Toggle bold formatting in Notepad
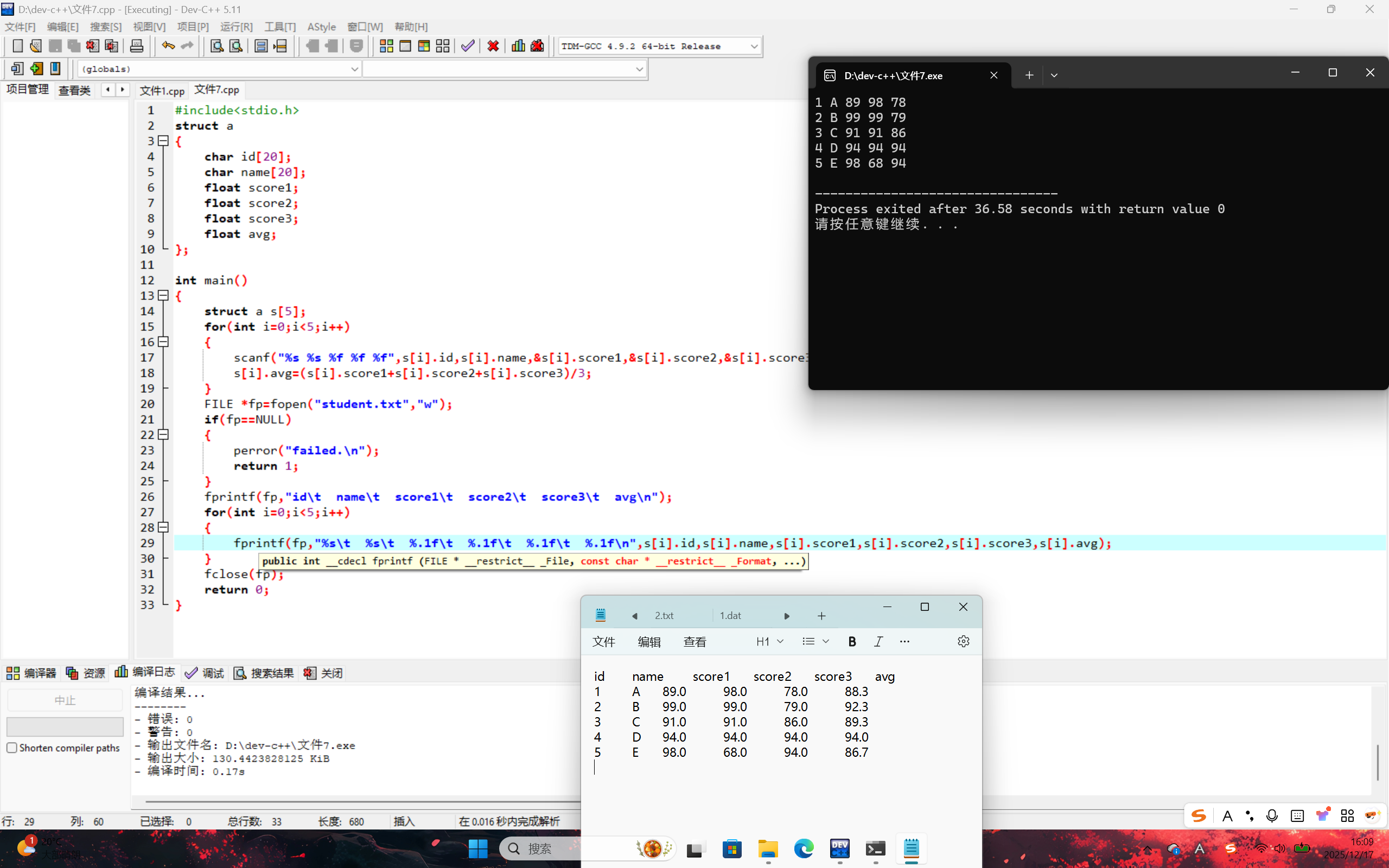Screen dimensions: 1389x868 [852, 642]
